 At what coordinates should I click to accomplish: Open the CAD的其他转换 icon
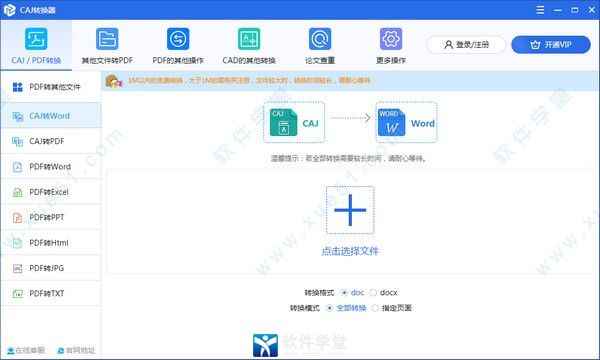coord(249,39)
